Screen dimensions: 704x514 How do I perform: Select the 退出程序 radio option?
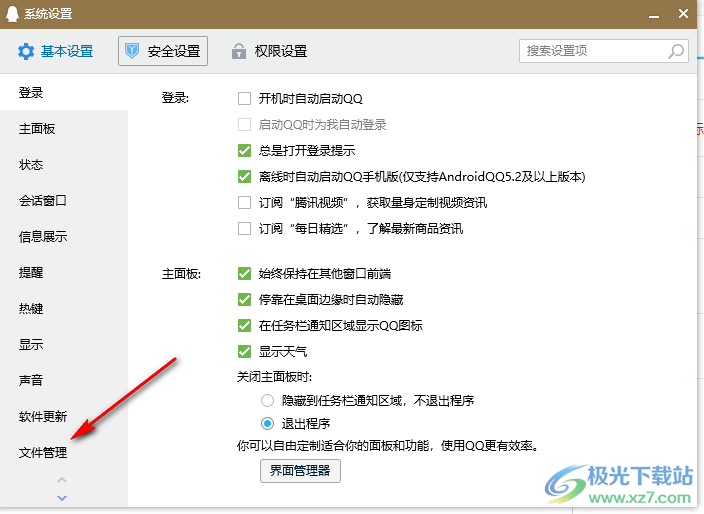[x=267, y=423]
